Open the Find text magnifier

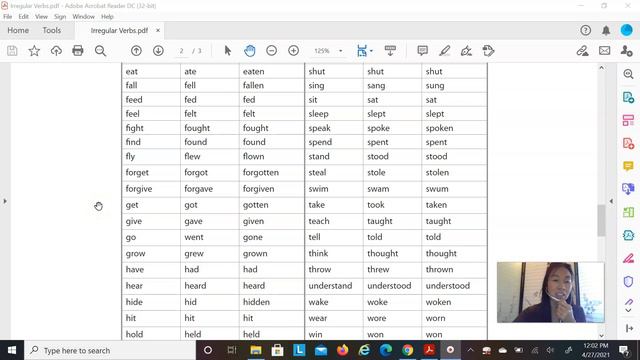click(x=100, y=51)
